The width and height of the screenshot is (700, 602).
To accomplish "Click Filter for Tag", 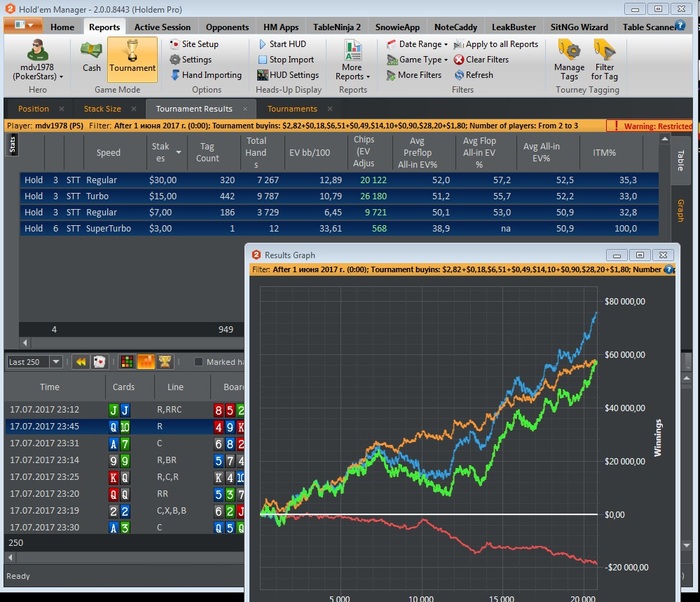I will point(604,60).
